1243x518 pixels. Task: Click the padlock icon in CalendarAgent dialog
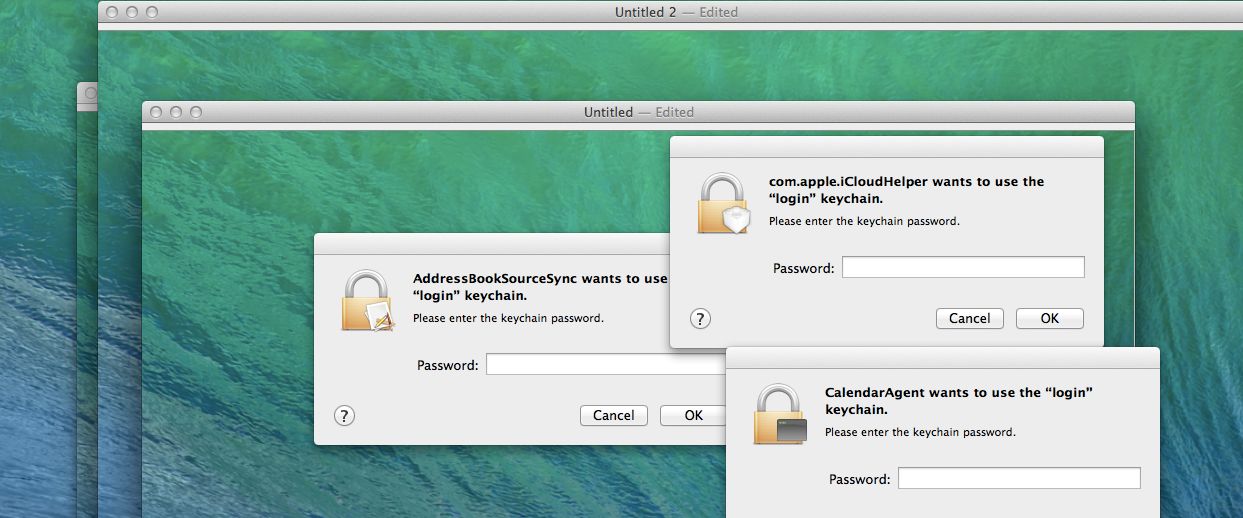[x=779, y=415]
